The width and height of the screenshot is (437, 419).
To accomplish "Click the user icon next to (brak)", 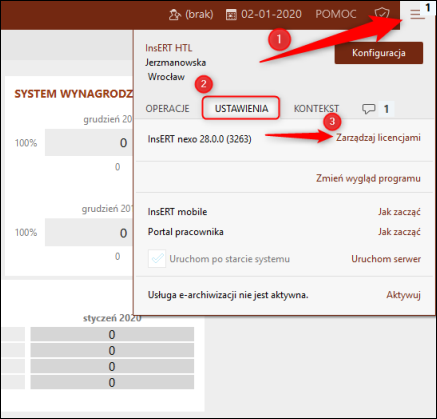I will coord(175,14).
